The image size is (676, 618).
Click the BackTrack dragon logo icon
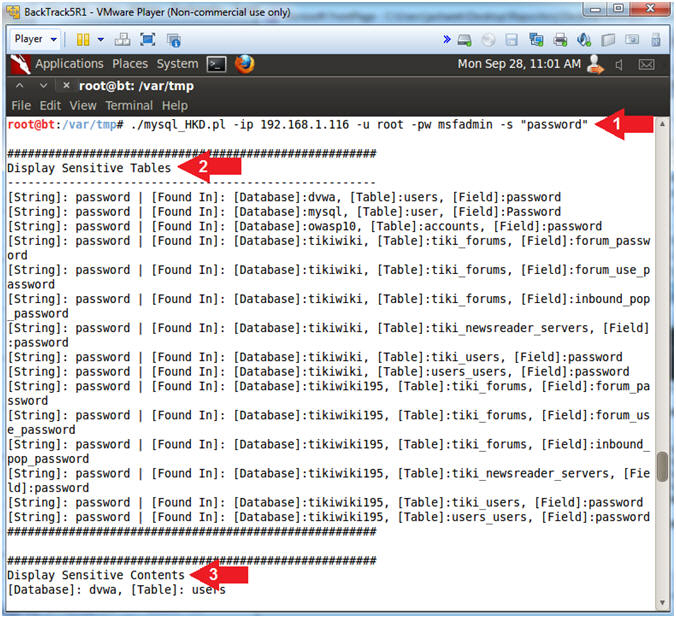tap(20, 65)
